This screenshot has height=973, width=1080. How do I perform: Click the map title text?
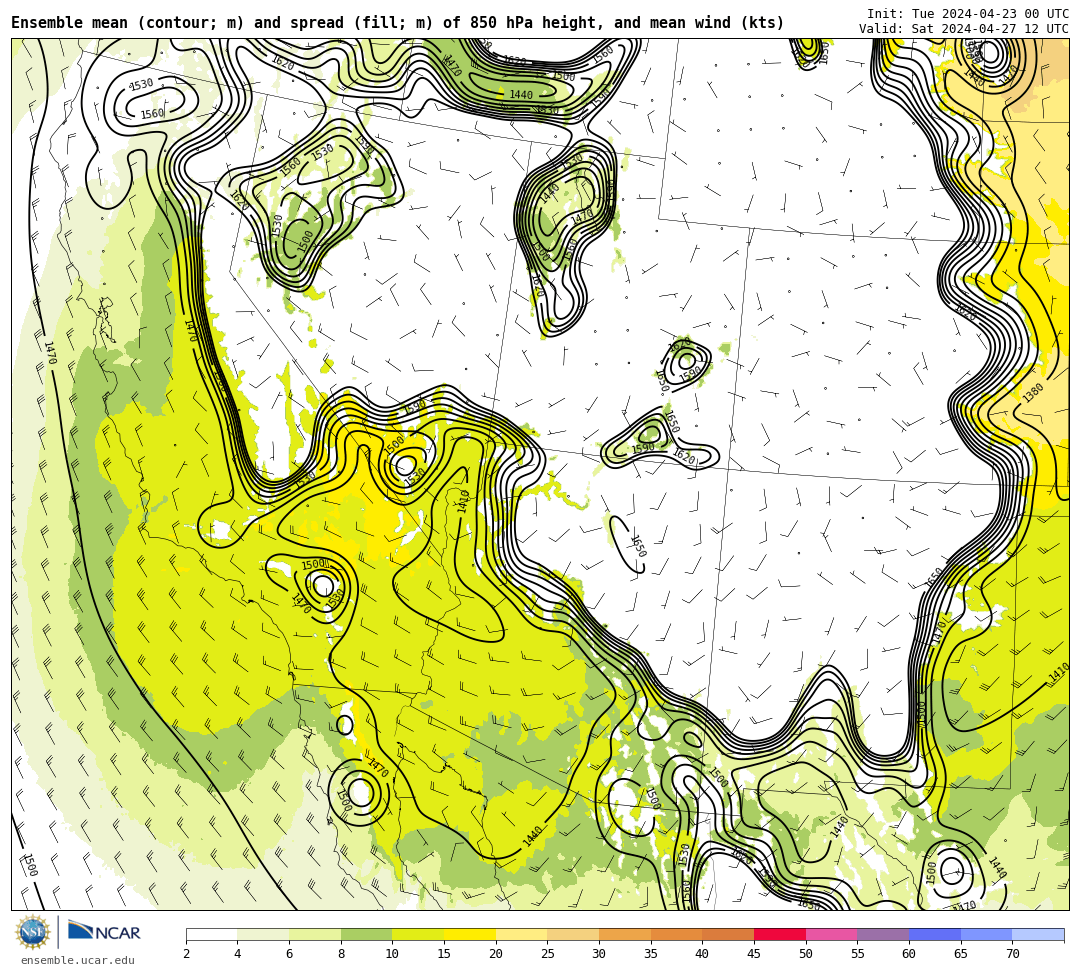click(x=397, y=23)
